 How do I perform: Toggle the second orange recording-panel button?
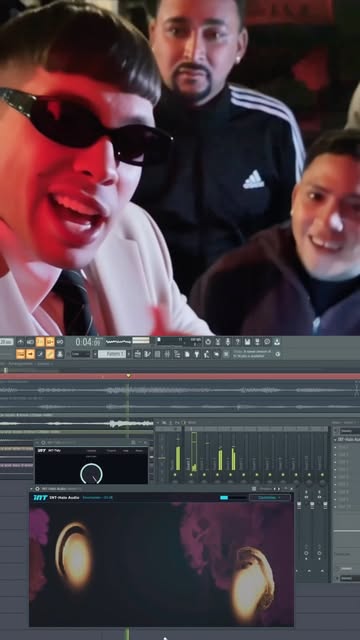(x=50, y=341)
